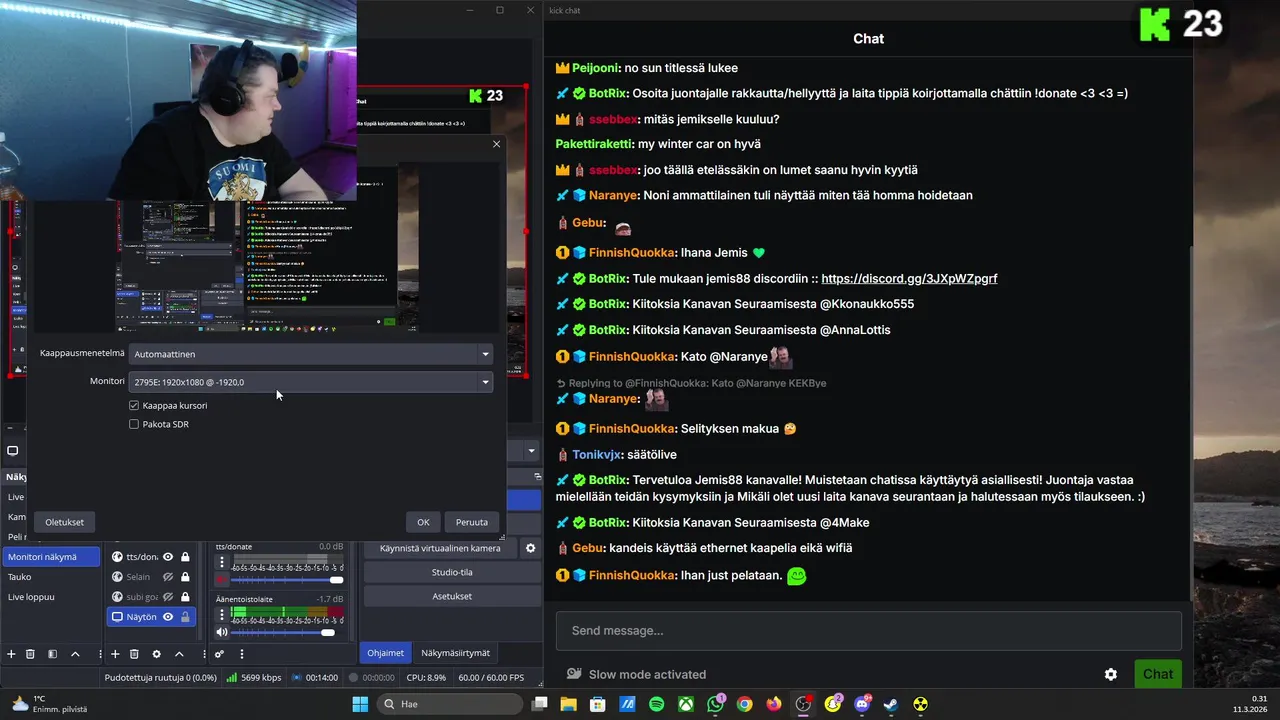The height and width of the screenshot is (720, 1280).
Task: Confirm the dialog with OK
Action: point(423,522)
